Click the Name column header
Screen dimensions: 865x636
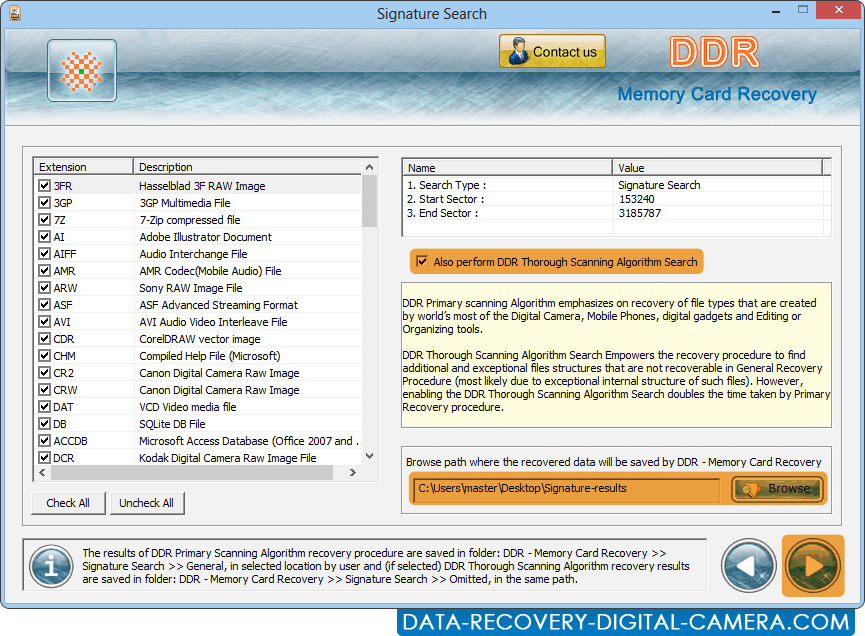coord(508,168)
